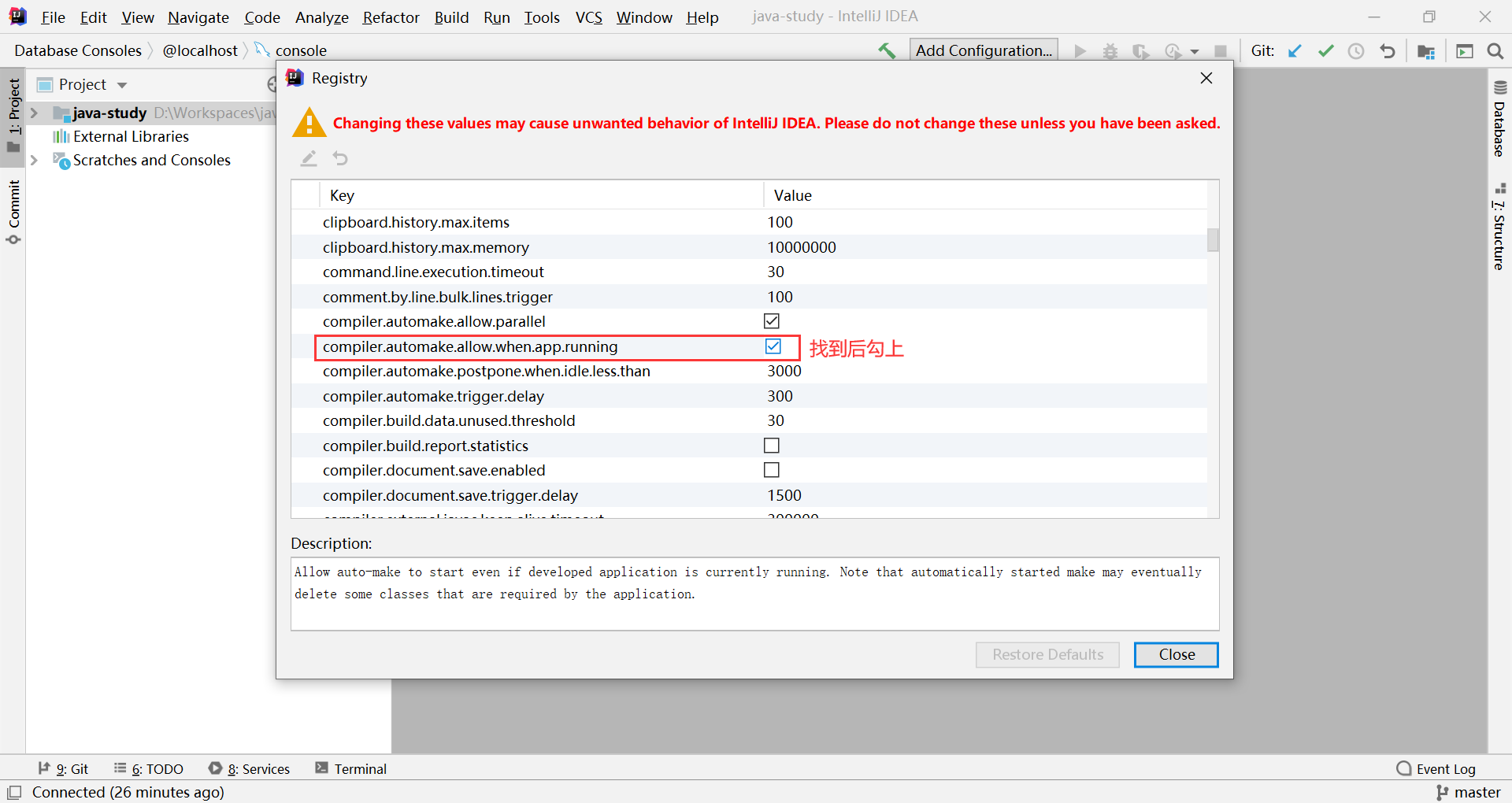Open the Structure tool window tab
This screenshot has width=1512, height=803.
coord(1499,227)
